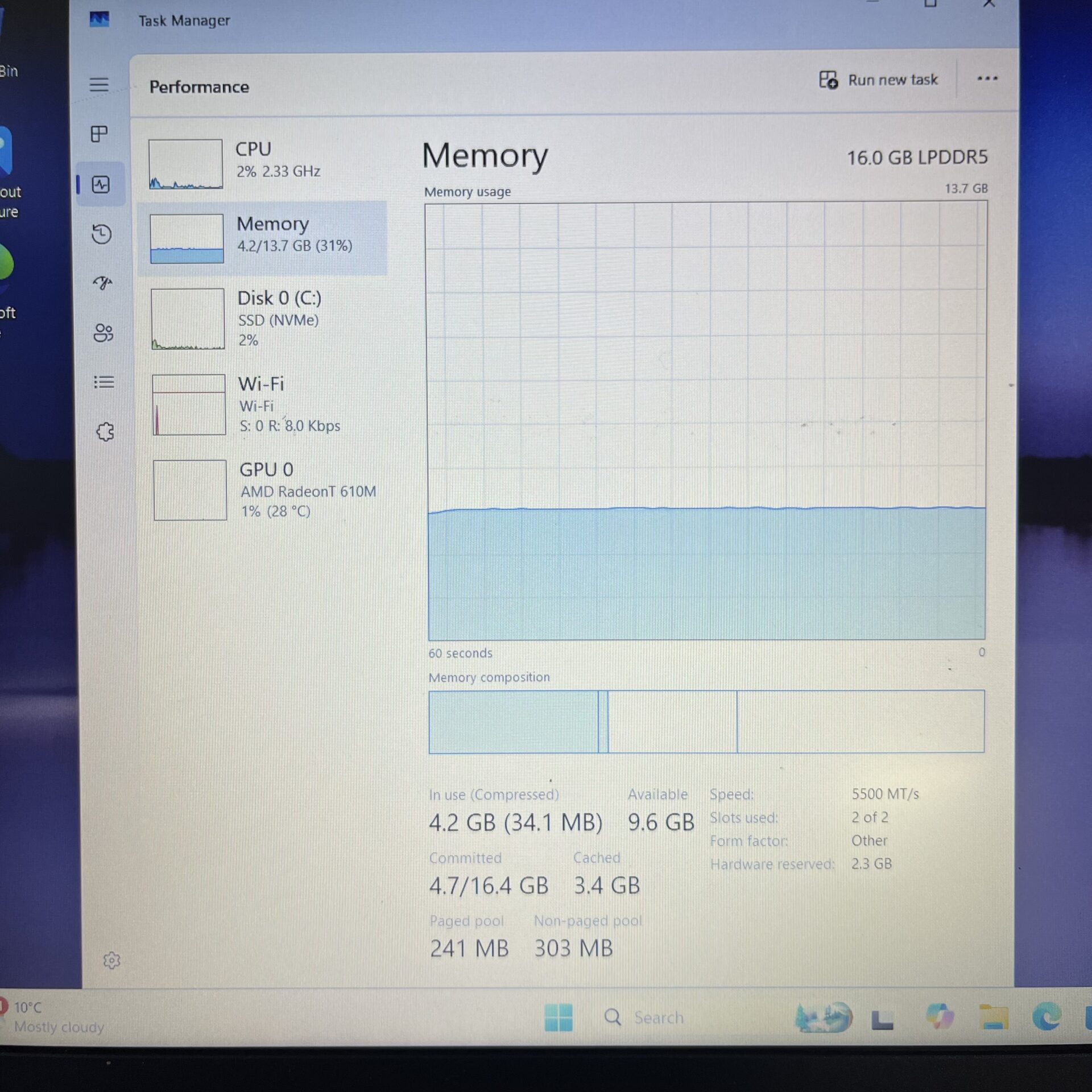Open the hamburger navigation menu
1092x1092 pixels.
tap(99, 85)
